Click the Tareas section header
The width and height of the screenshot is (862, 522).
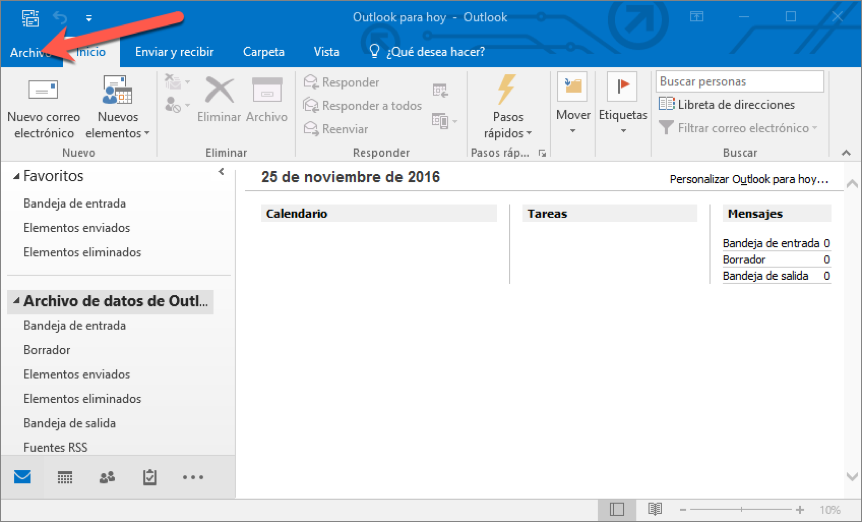pos(610,214)
